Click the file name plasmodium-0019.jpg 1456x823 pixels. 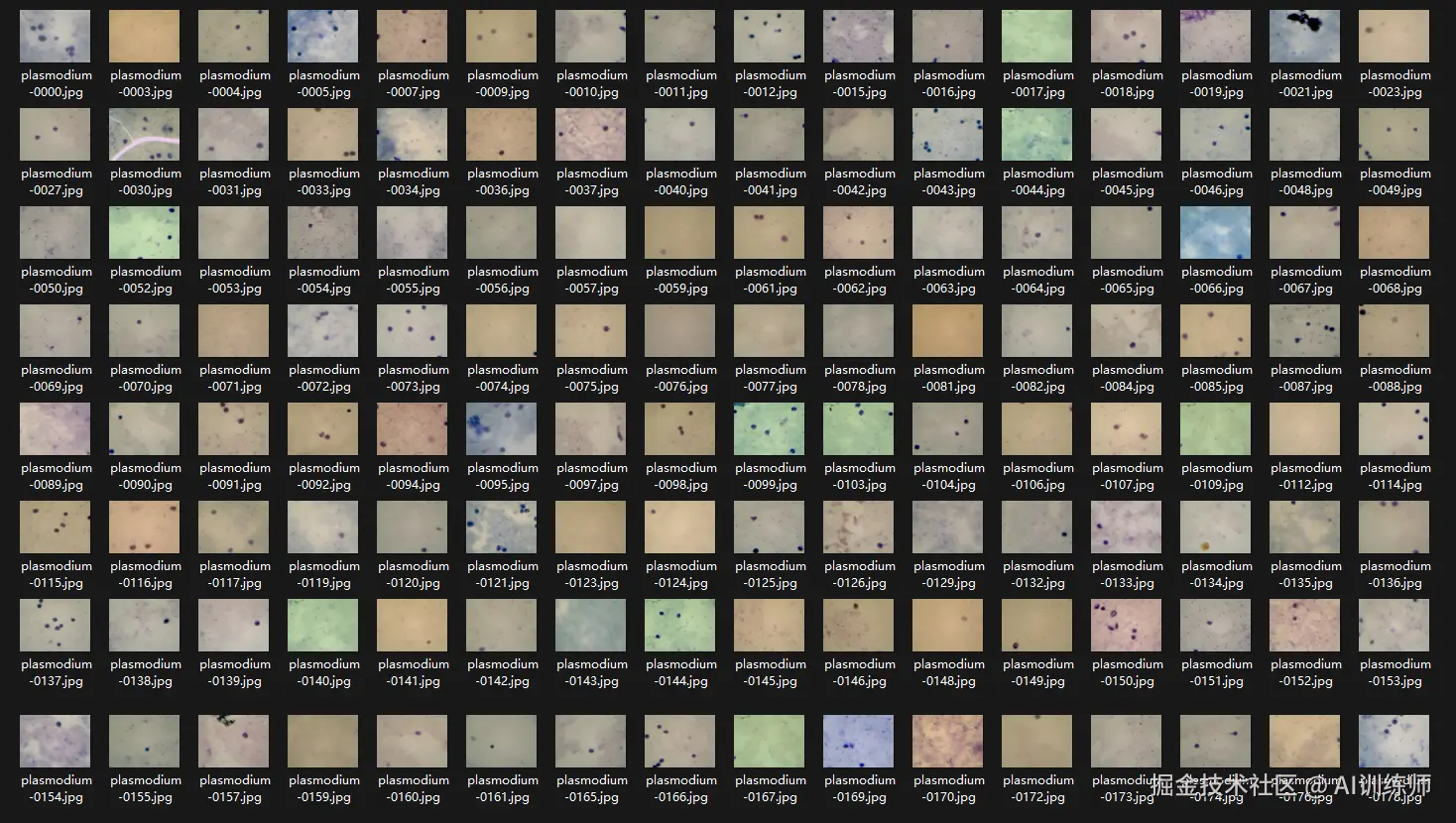[x=1217, y=83]
